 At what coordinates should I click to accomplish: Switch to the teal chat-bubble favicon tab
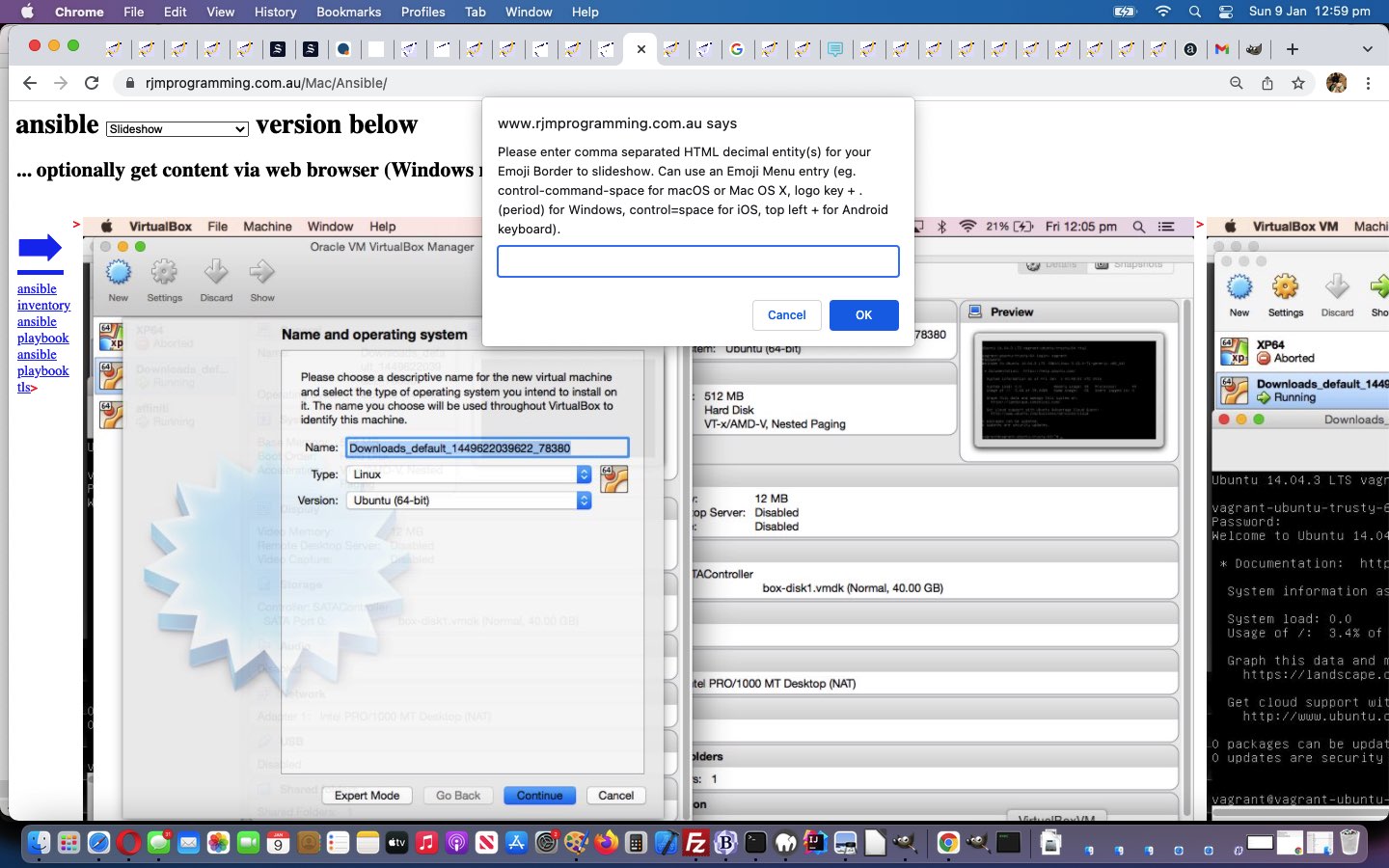coord(835,49)
